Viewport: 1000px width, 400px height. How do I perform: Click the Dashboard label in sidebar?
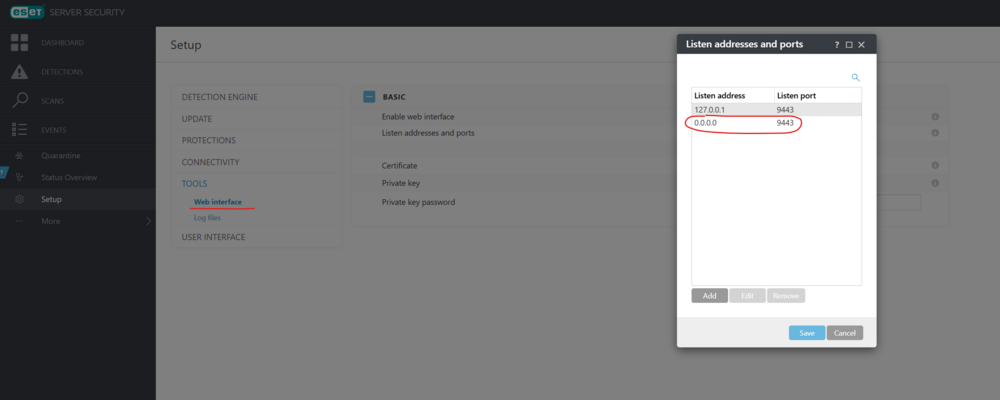[x=62, y=43]
